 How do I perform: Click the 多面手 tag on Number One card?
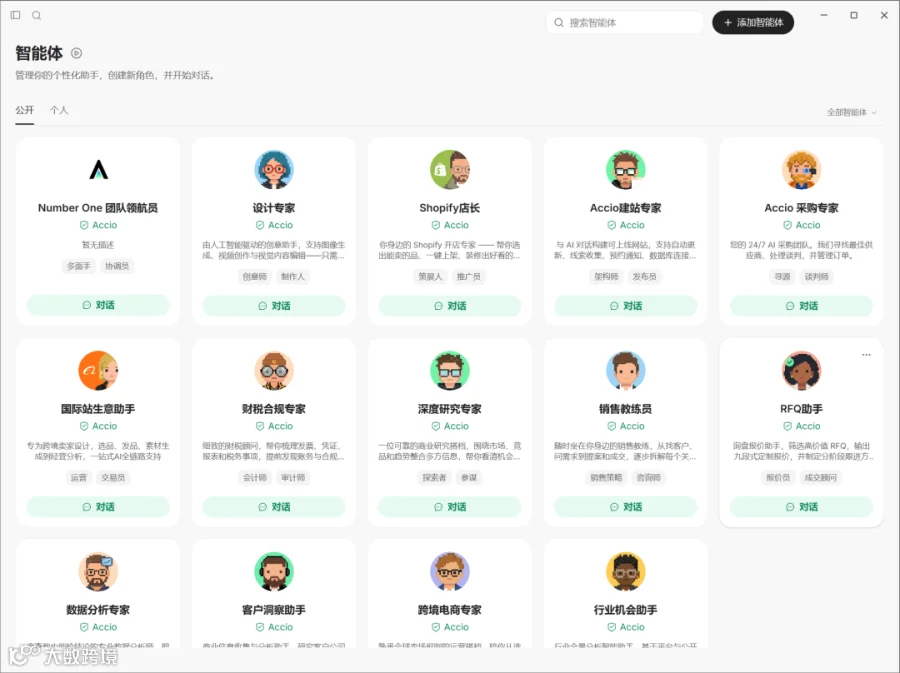79,266
